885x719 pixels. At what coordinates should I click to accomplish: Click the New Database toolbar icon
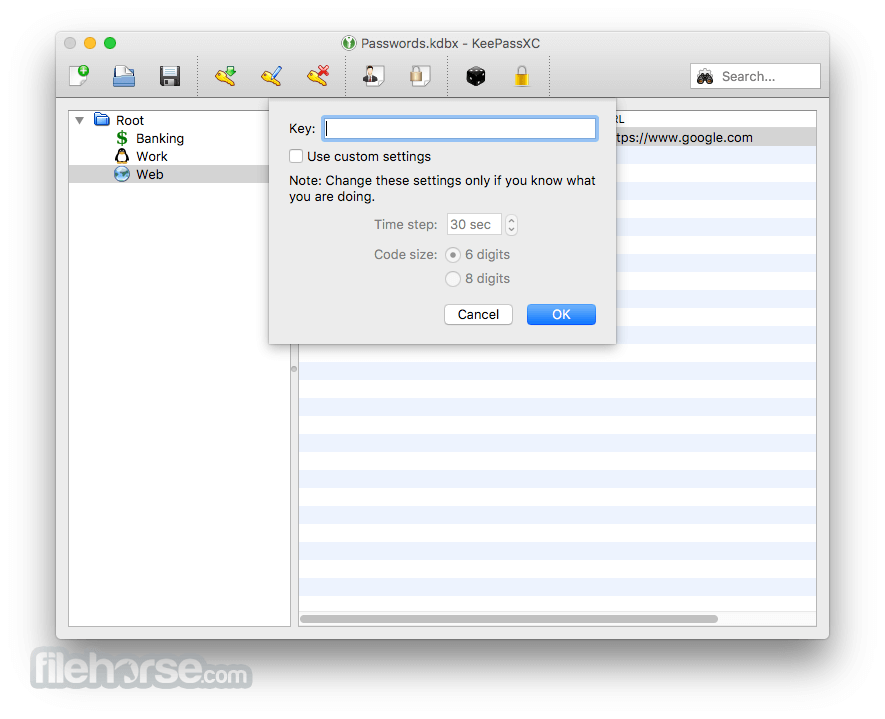click(79, 76)
